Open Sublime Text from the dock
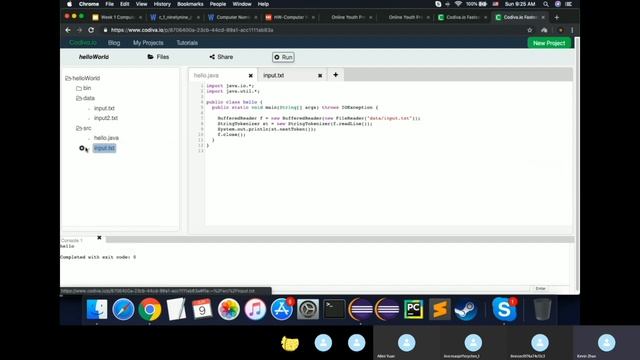The width and height of the screenshot is (640, 360). pyautogui.click(x=440, y=309)
